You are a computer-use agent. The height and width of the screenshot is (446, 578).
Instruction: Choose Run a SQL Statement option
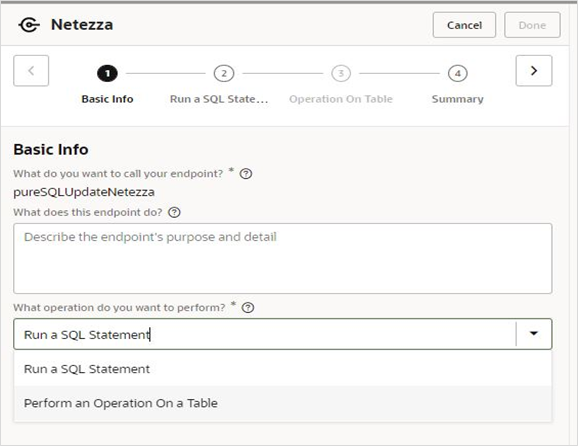coord(283,369)
